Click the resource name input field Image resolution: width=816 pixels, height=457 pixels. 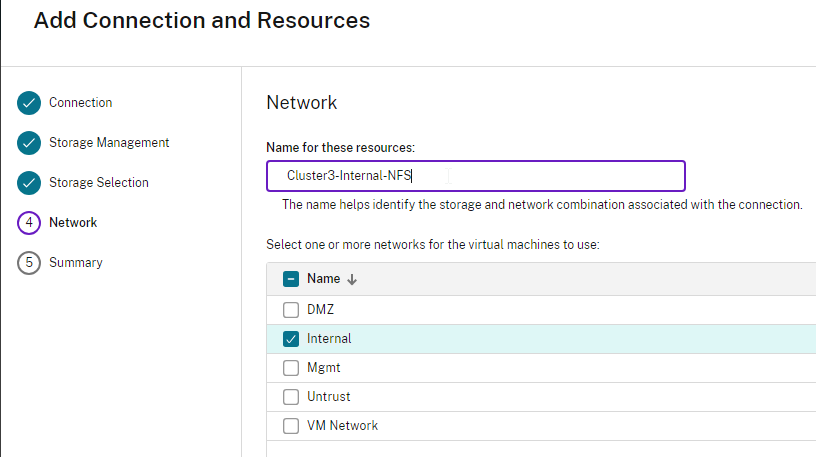click(475, 176)
